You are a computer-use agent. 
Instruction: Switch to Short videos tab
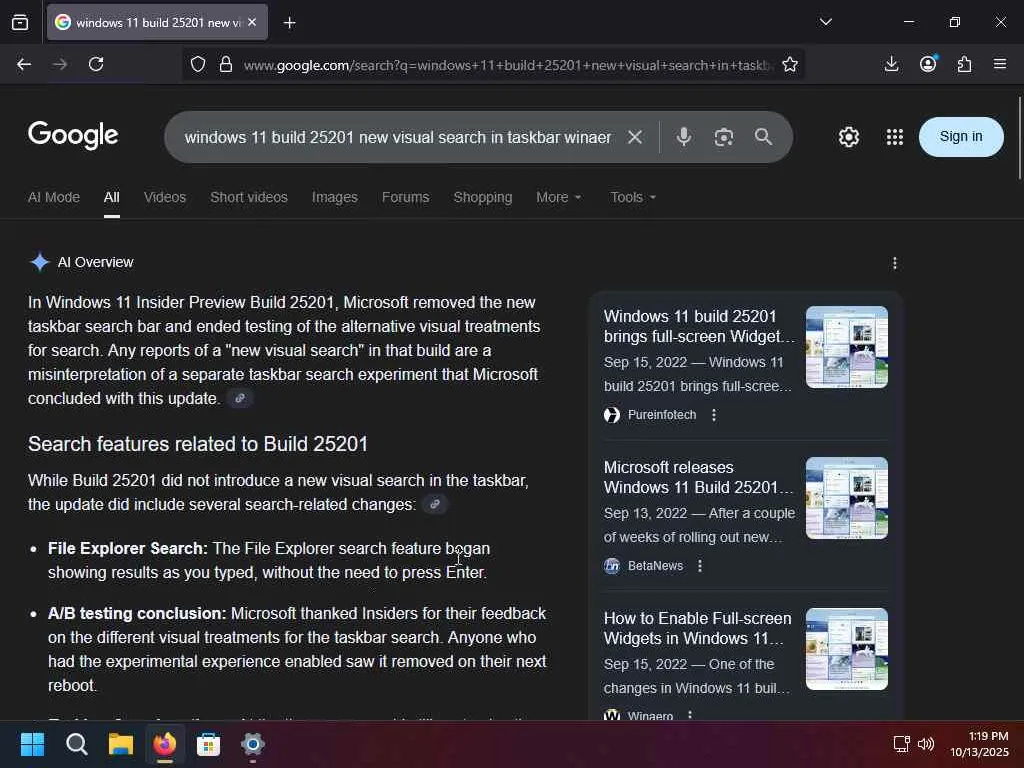click(x=249, y=197)
